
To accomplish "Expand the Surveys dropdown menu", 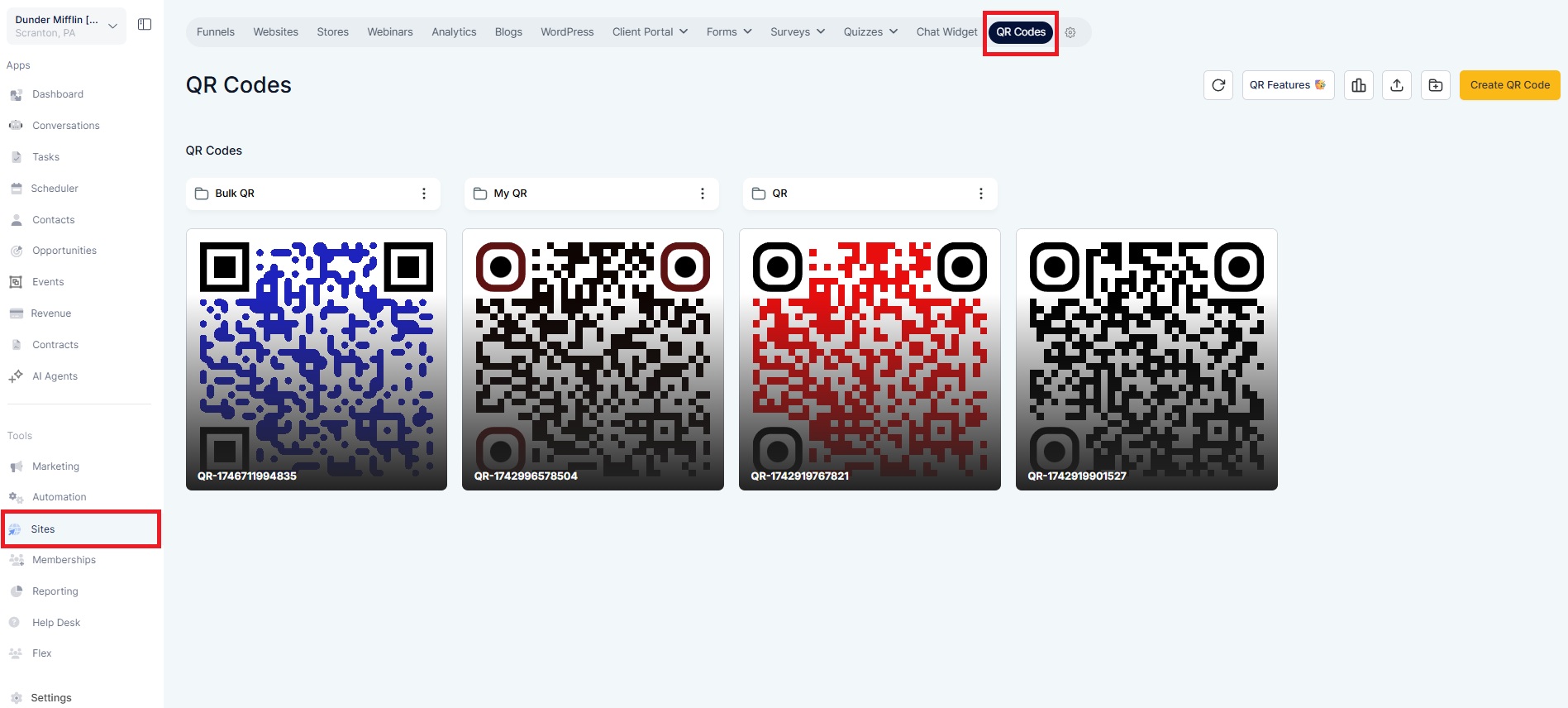I will pos(798,32).
